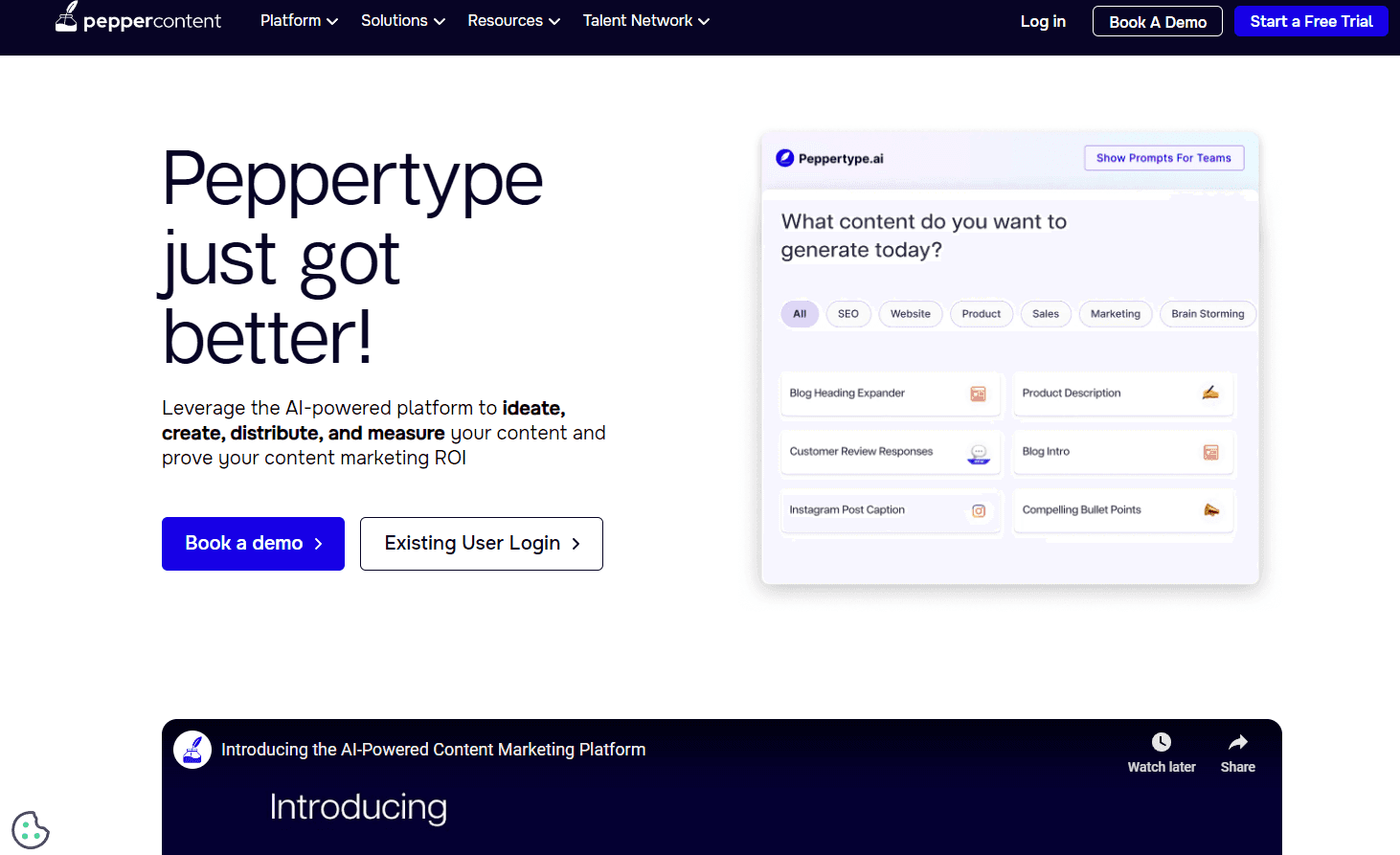Select the Website category filter
Viewport: 1400px width, 855px height.
coord(911,314)
